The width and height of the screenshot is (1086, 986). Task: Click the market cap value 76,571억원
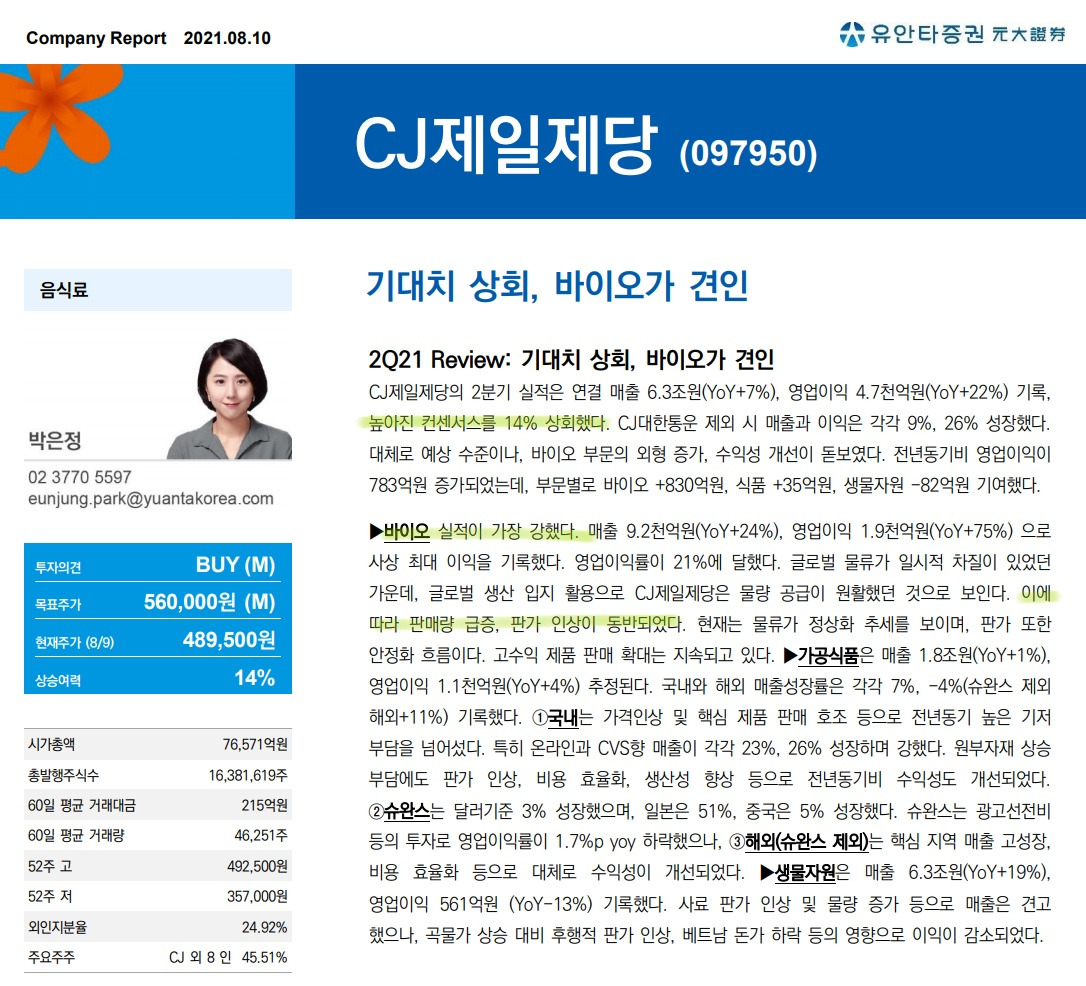point(255,744)
